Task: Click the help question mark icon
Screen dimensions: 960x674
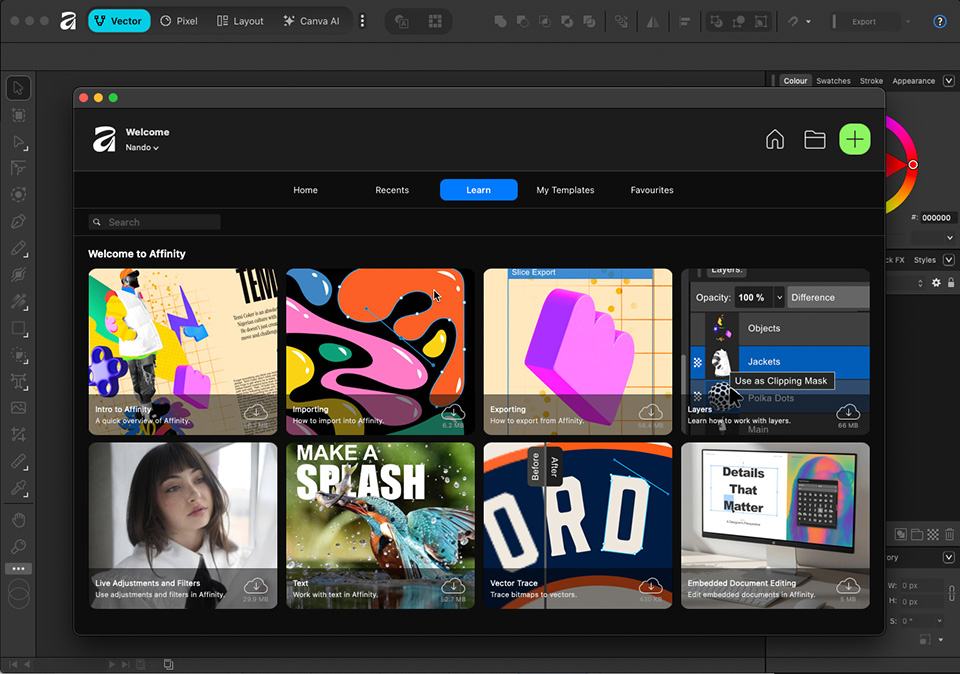Action: point(939,21)
